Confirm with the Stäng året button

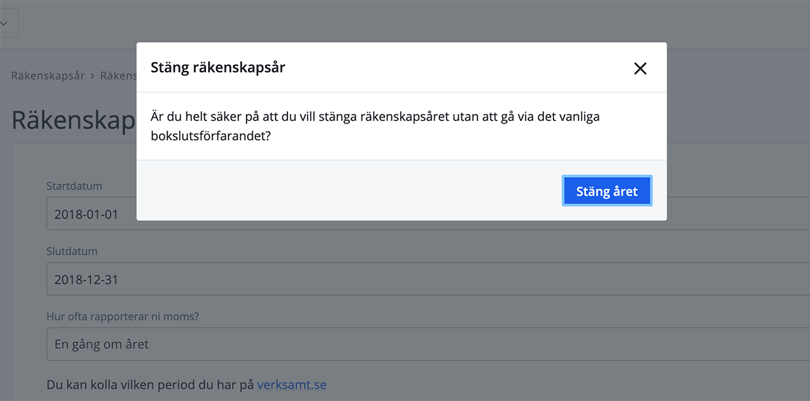pyautogui.click(x=607, y=191)
